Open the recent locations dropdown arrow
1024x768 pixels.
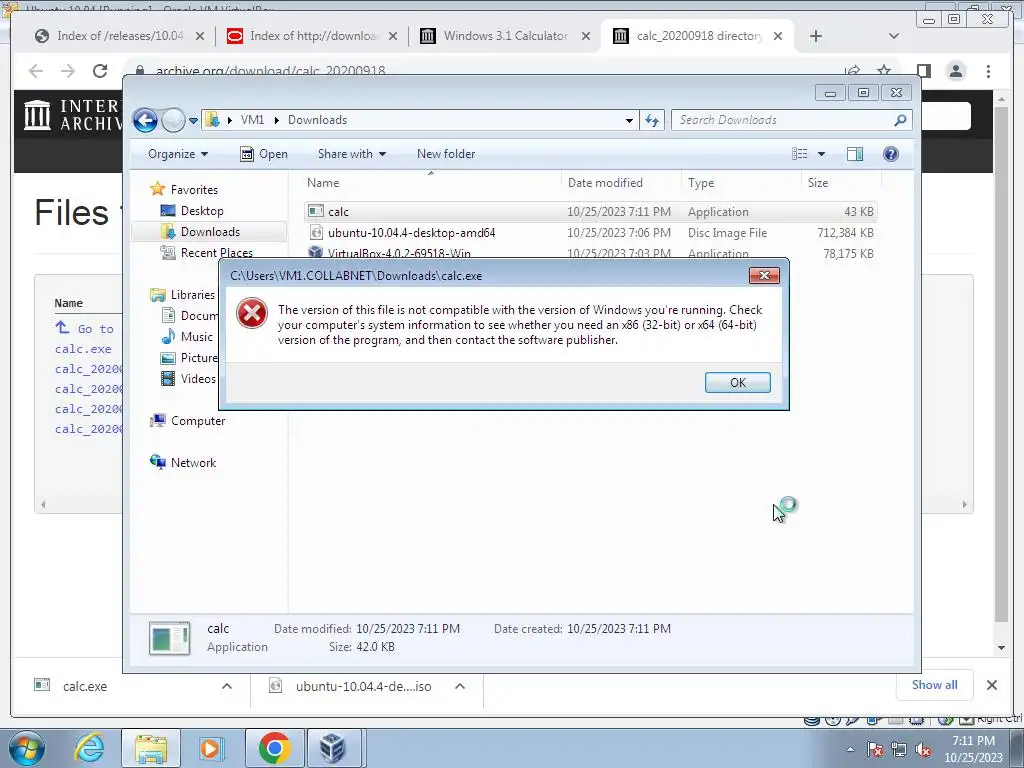pyautogui.click(x=193, y=121)
